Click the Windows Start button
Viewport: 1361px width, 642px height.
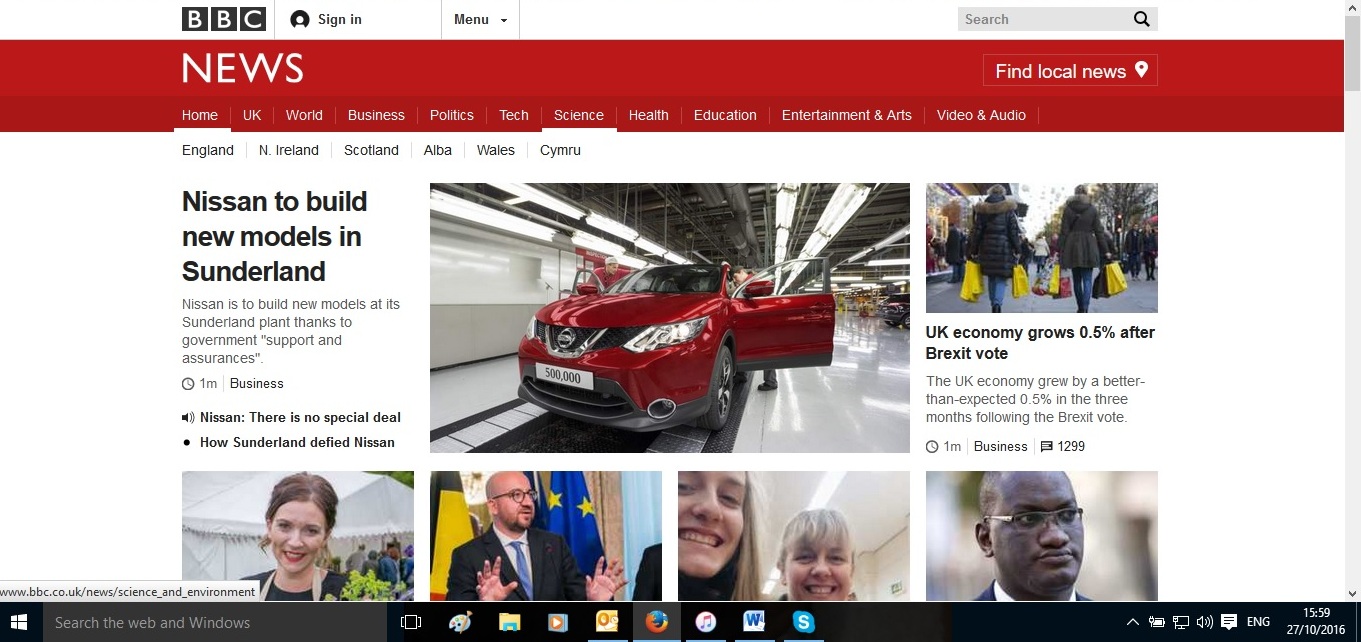(x=20, y=622)
